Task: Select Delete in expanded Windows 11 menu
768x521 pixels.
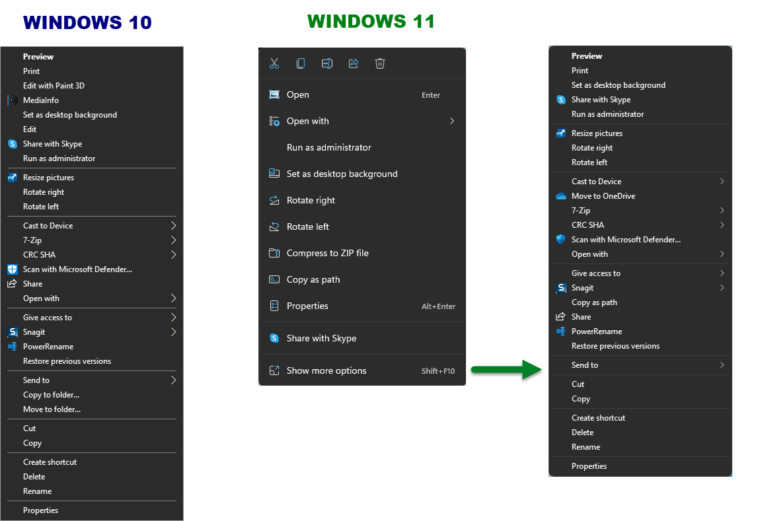Action: (x=582, y=432)
